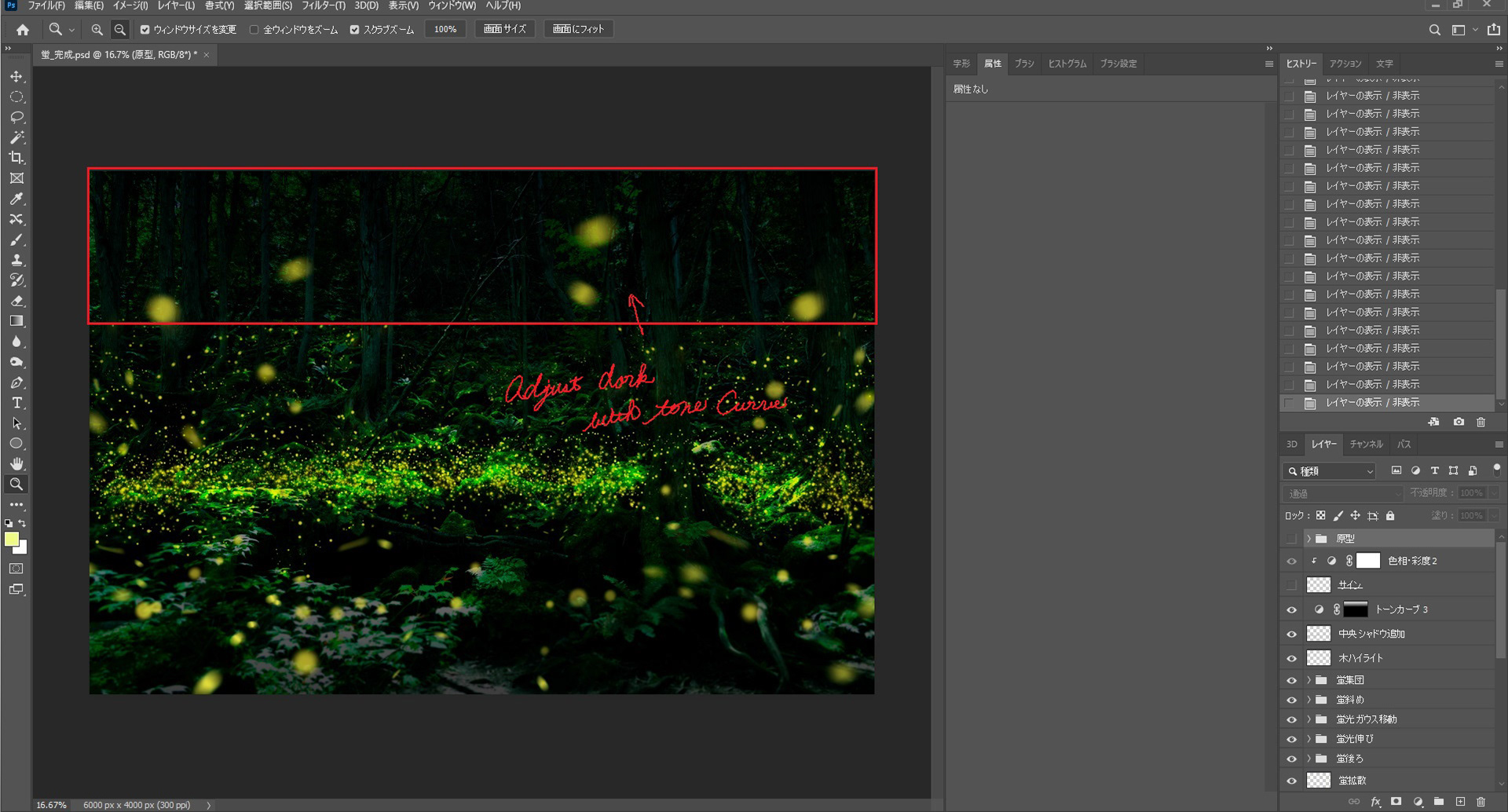Screen dimensions: 1508x812
Task: Select the Clone Stamp tool
Action: [16, 260]
